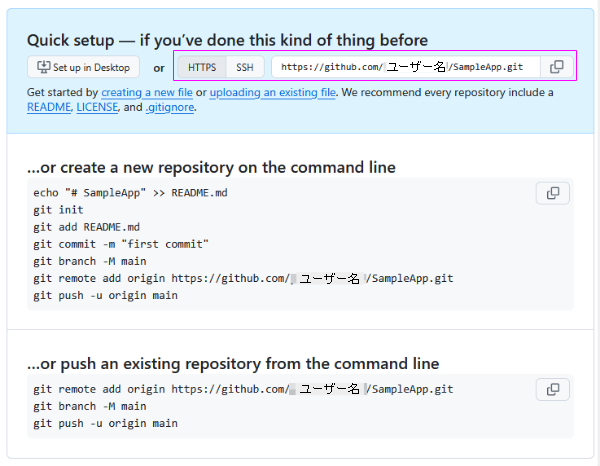
Task: Click the push an existing repository heading
Action: pos(233,363)
